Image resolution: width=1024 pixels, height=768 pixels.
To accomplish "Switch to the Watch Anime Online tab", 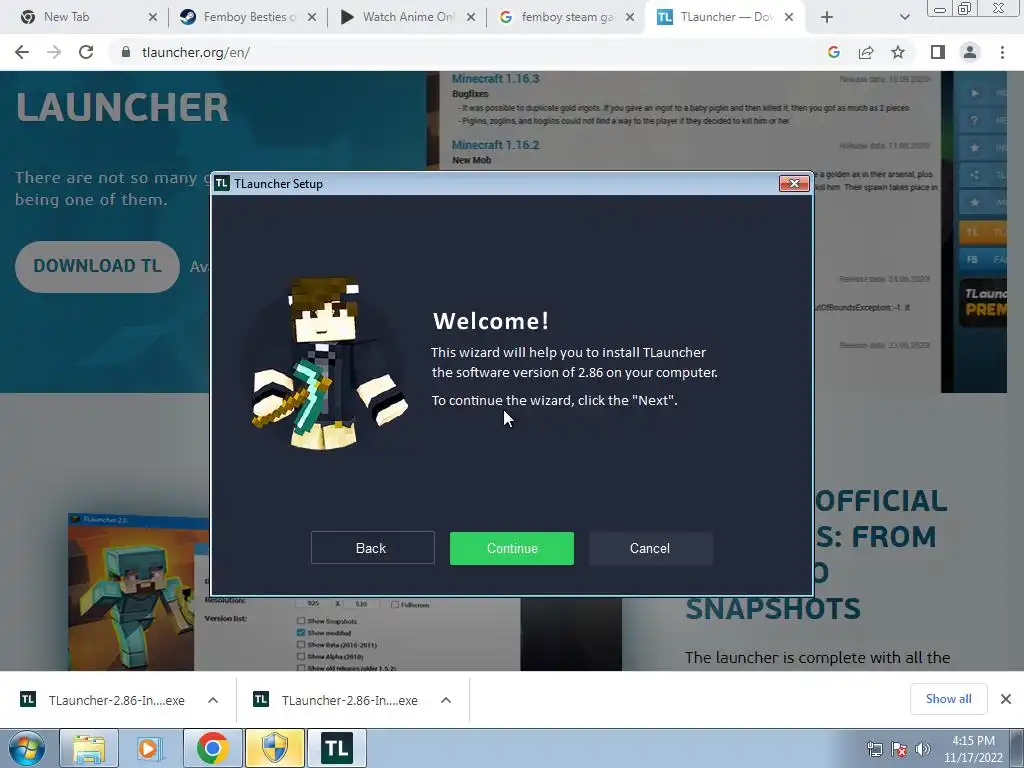I will (406, 17).
